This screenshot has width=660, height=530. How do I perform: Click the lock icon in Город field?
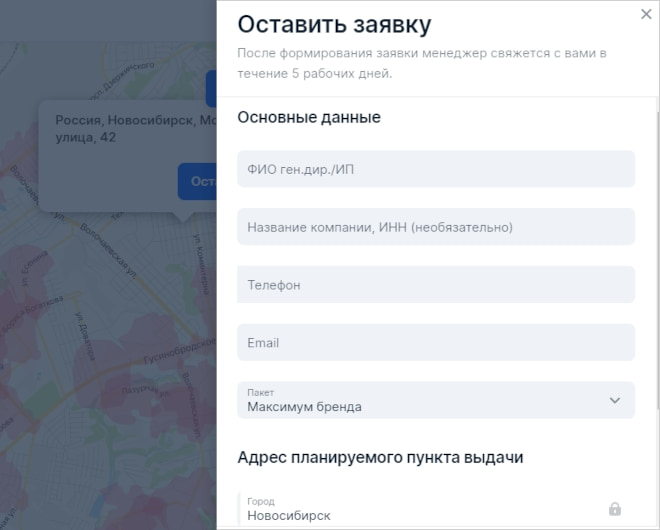[x=615, y=509]
